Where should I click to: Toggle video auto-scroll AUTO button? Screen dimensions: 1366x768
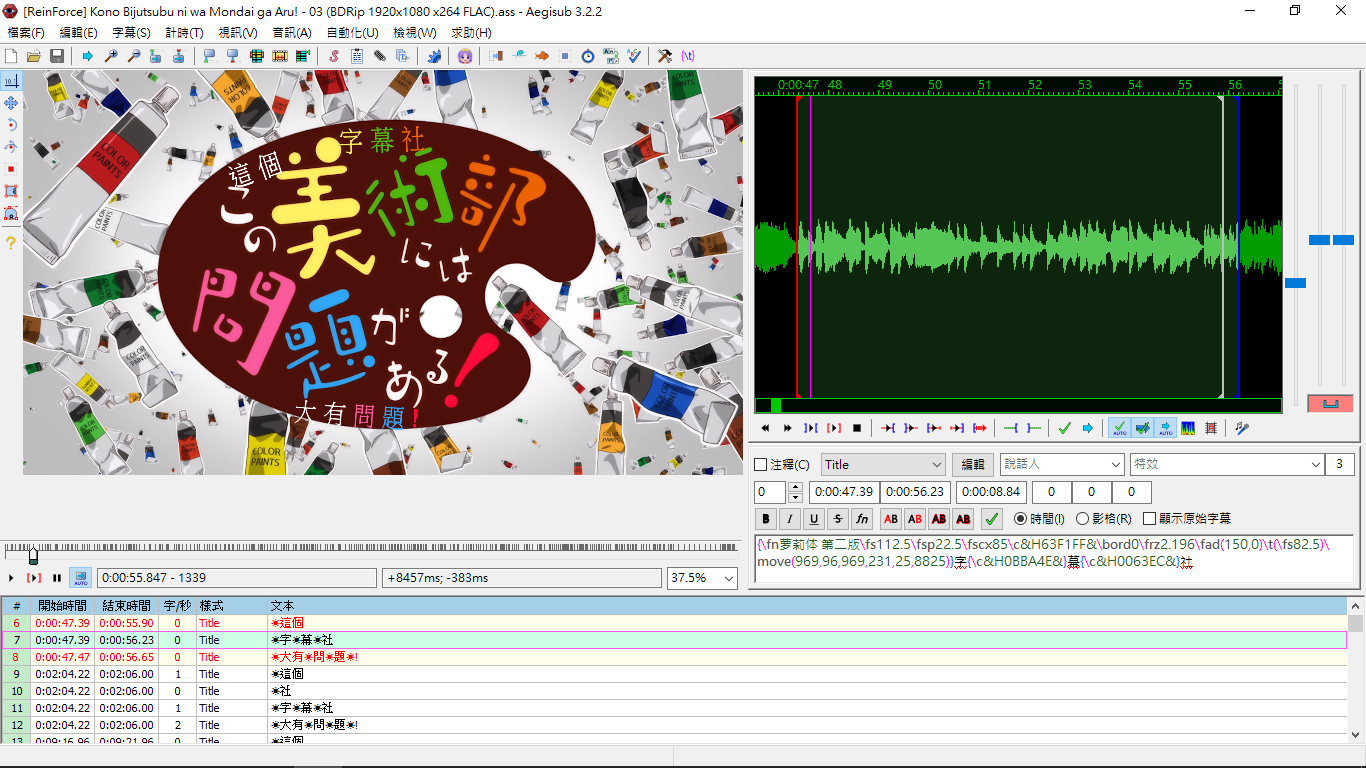tap(81, 578)
